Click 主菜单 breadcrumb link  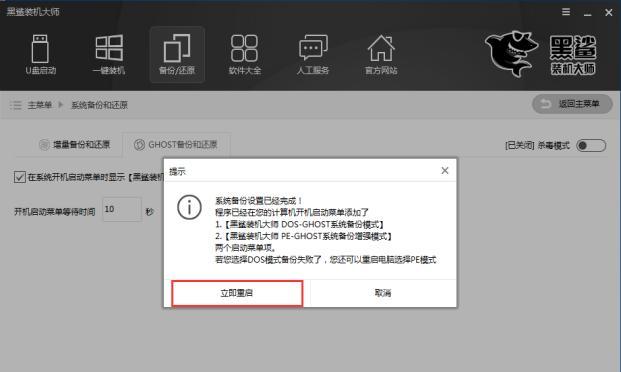40,105
